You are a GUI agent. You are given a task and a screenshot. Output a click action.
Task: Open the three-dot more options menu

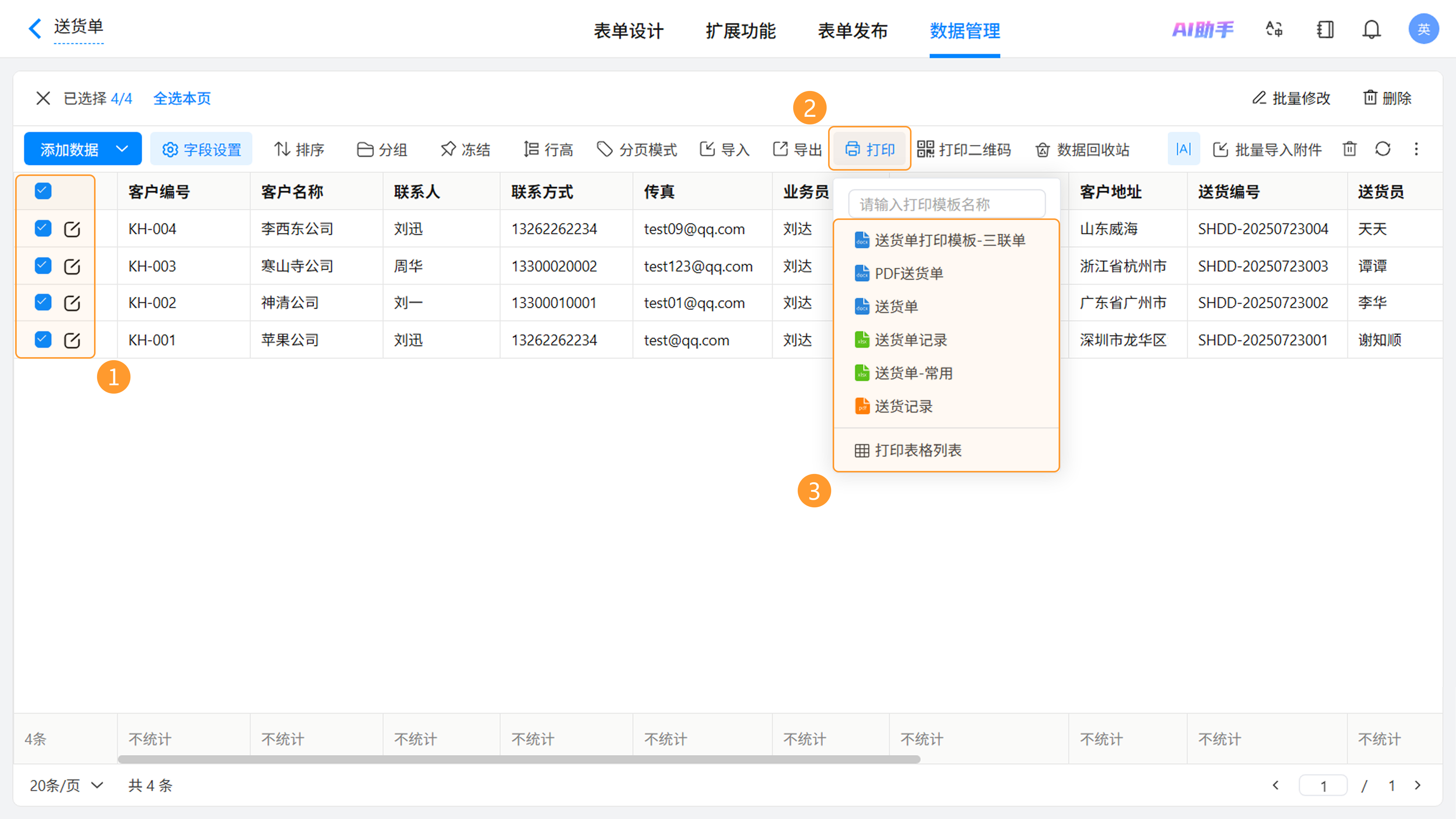click(1416, 149)
